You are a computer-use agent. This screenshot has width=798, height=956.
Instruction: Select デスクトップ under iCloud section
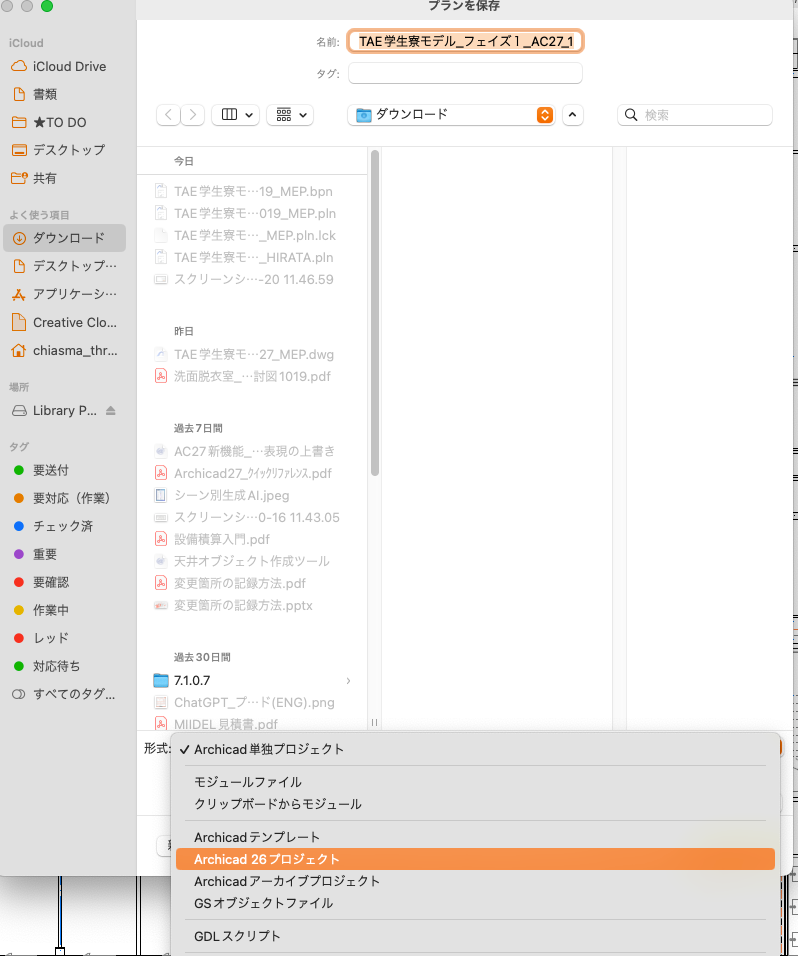[64, 150]
